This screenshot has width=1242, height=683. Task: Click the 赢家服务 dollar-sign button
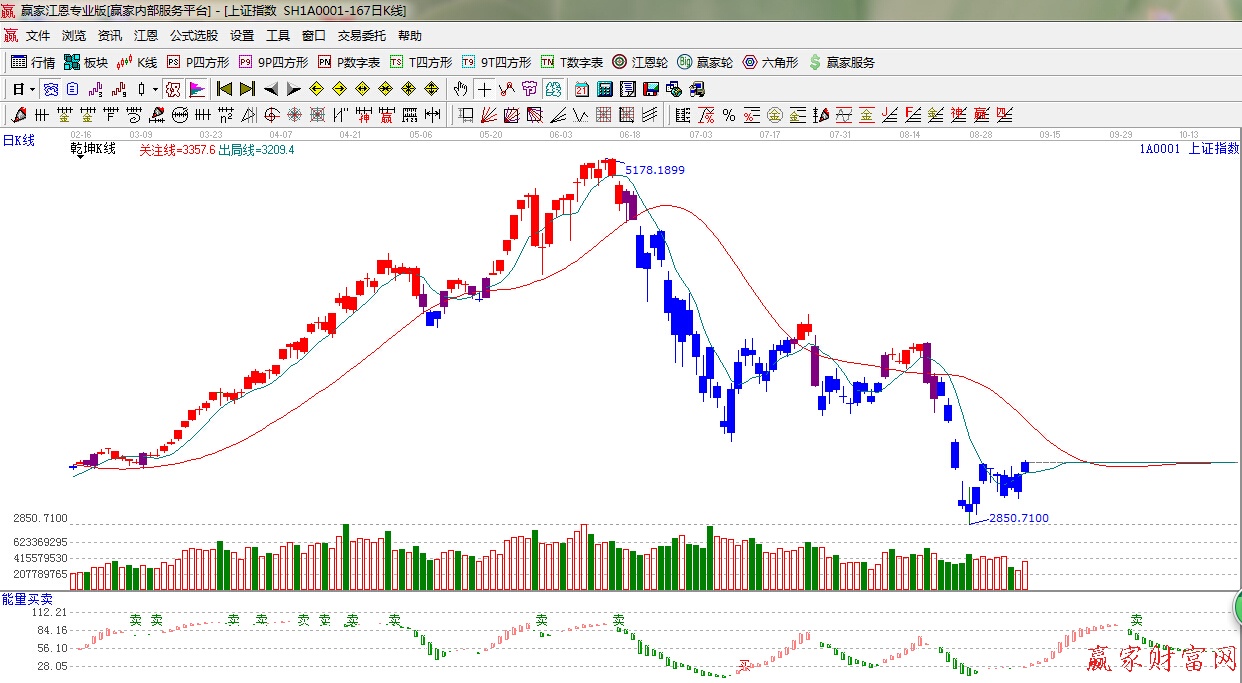click(842, 62)
